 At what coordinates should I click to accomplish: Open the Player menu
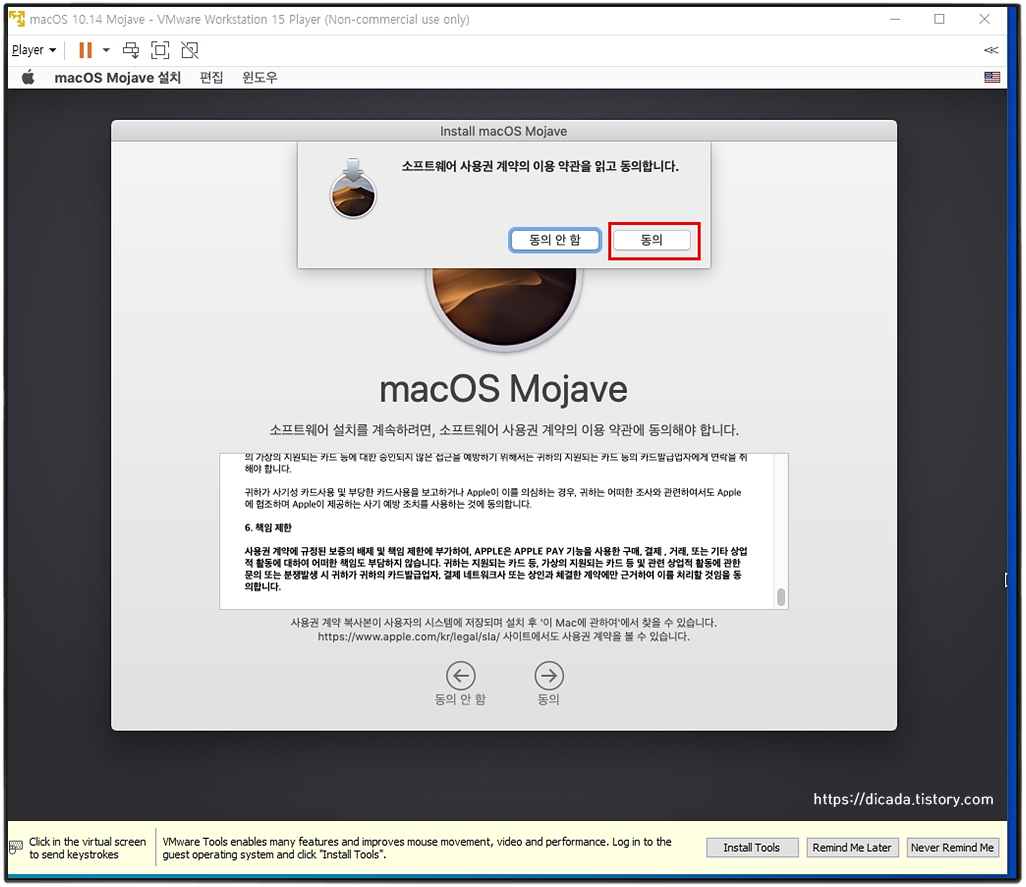click(34, 50)
